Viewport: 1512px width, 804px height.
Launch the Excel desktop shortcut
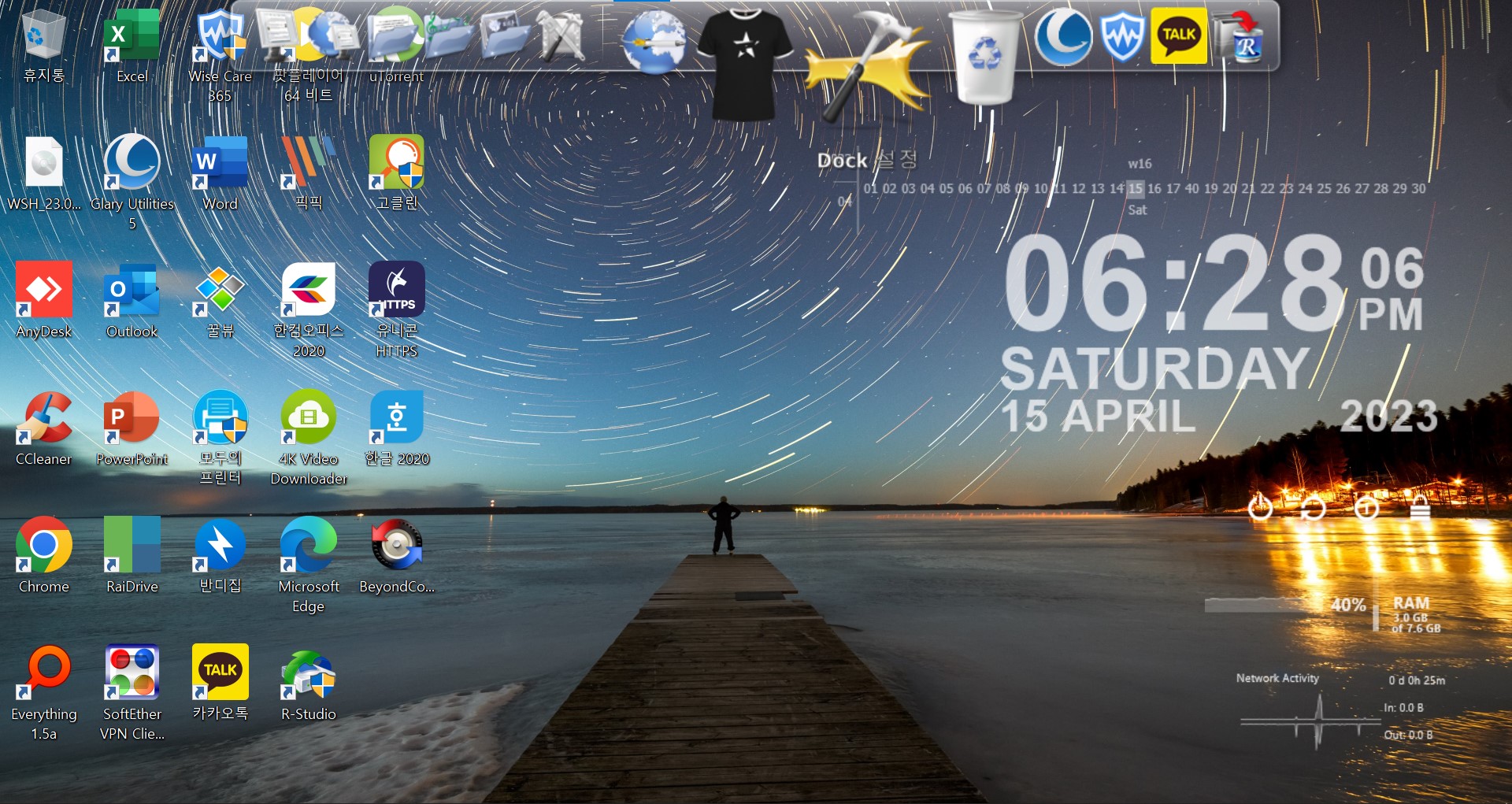click(132, 46)
